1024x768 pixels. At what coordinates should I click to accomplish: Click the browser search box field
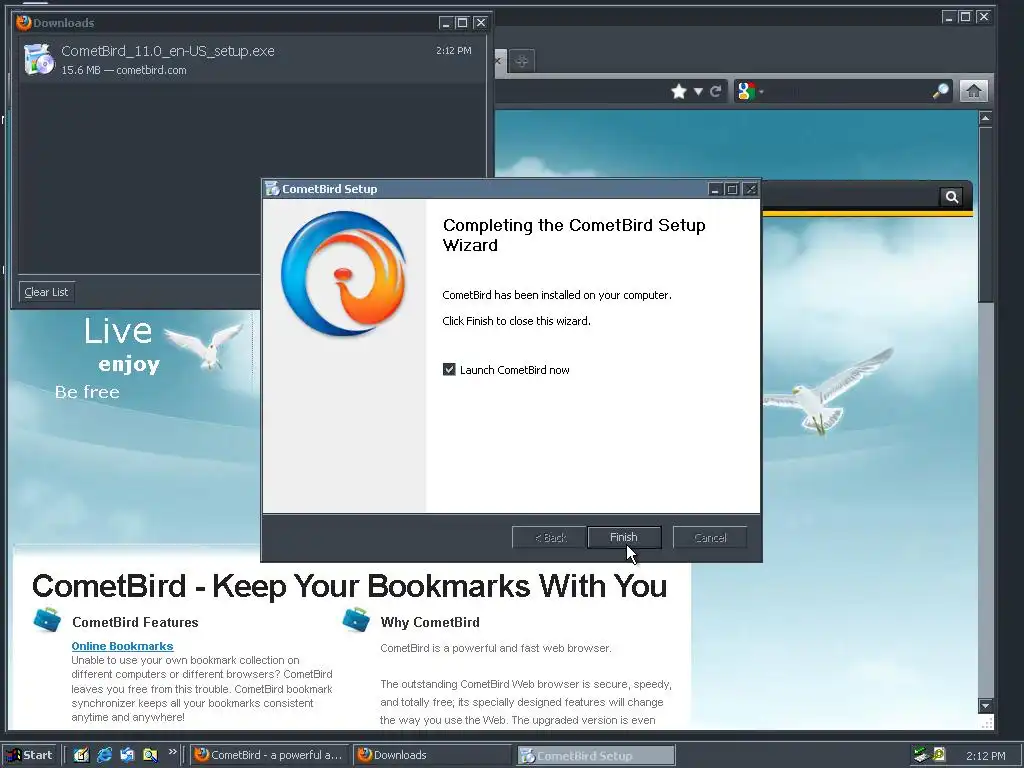click(846, 91)
